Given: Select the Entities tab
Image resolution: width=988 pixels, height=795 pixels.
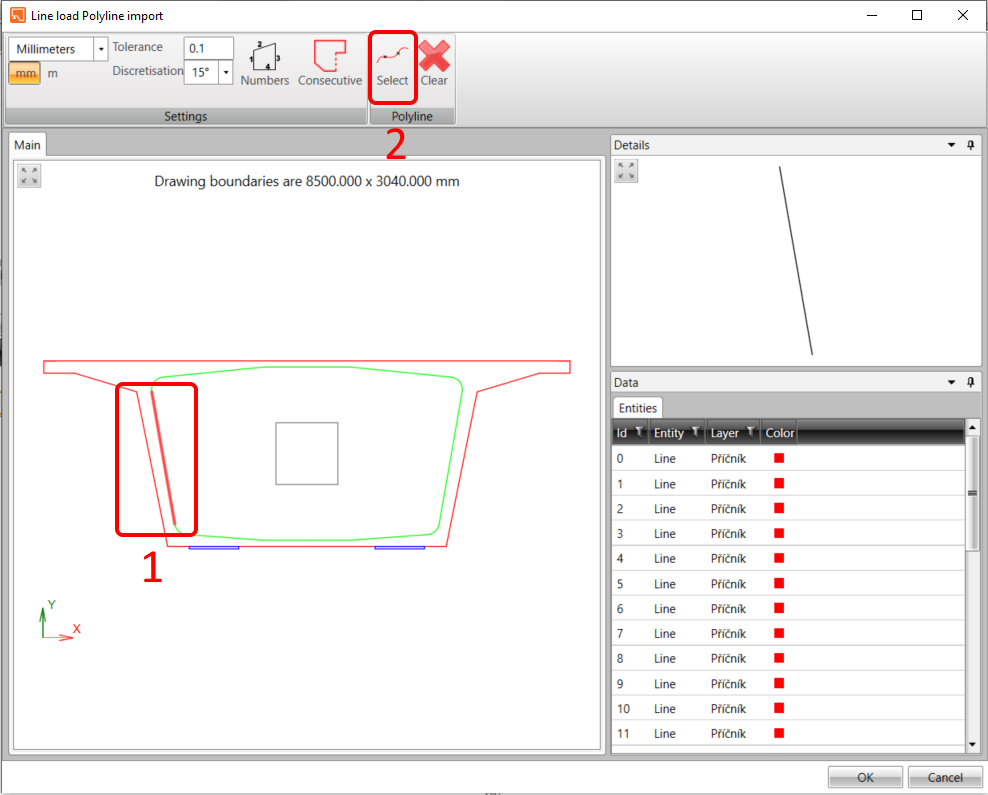Looking at the screenshot, I should 638,408.
